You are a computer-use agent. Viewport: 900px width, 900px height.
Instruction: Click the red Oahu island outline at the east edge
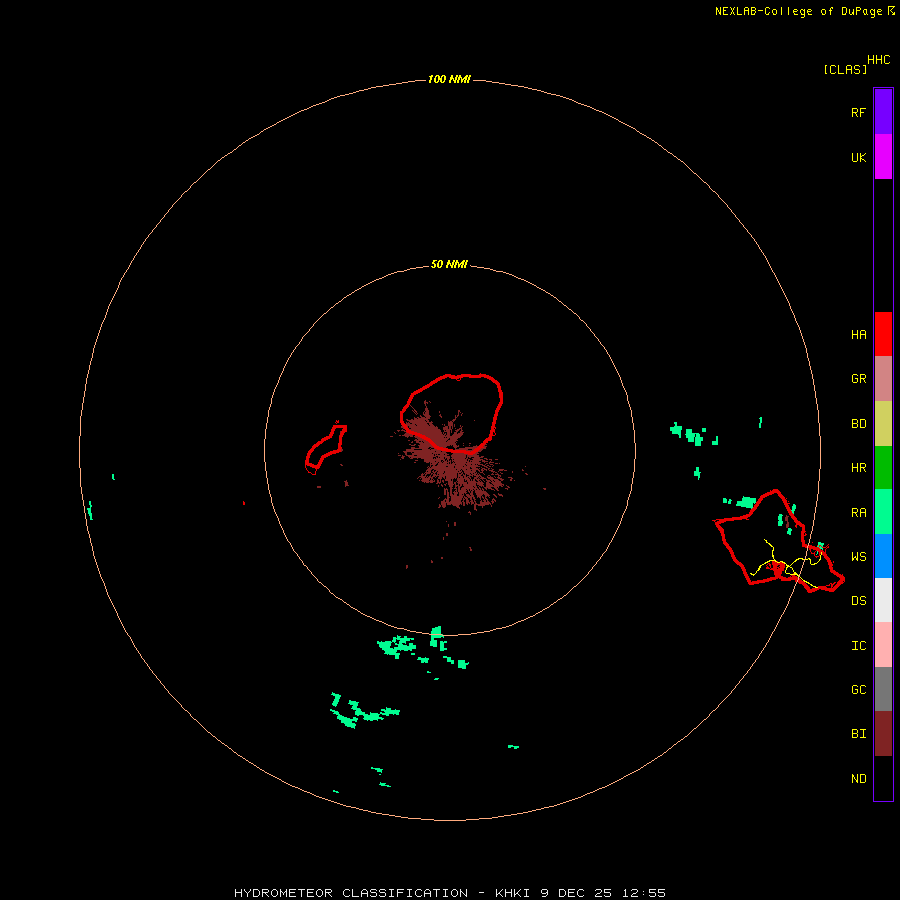[779, 542]
